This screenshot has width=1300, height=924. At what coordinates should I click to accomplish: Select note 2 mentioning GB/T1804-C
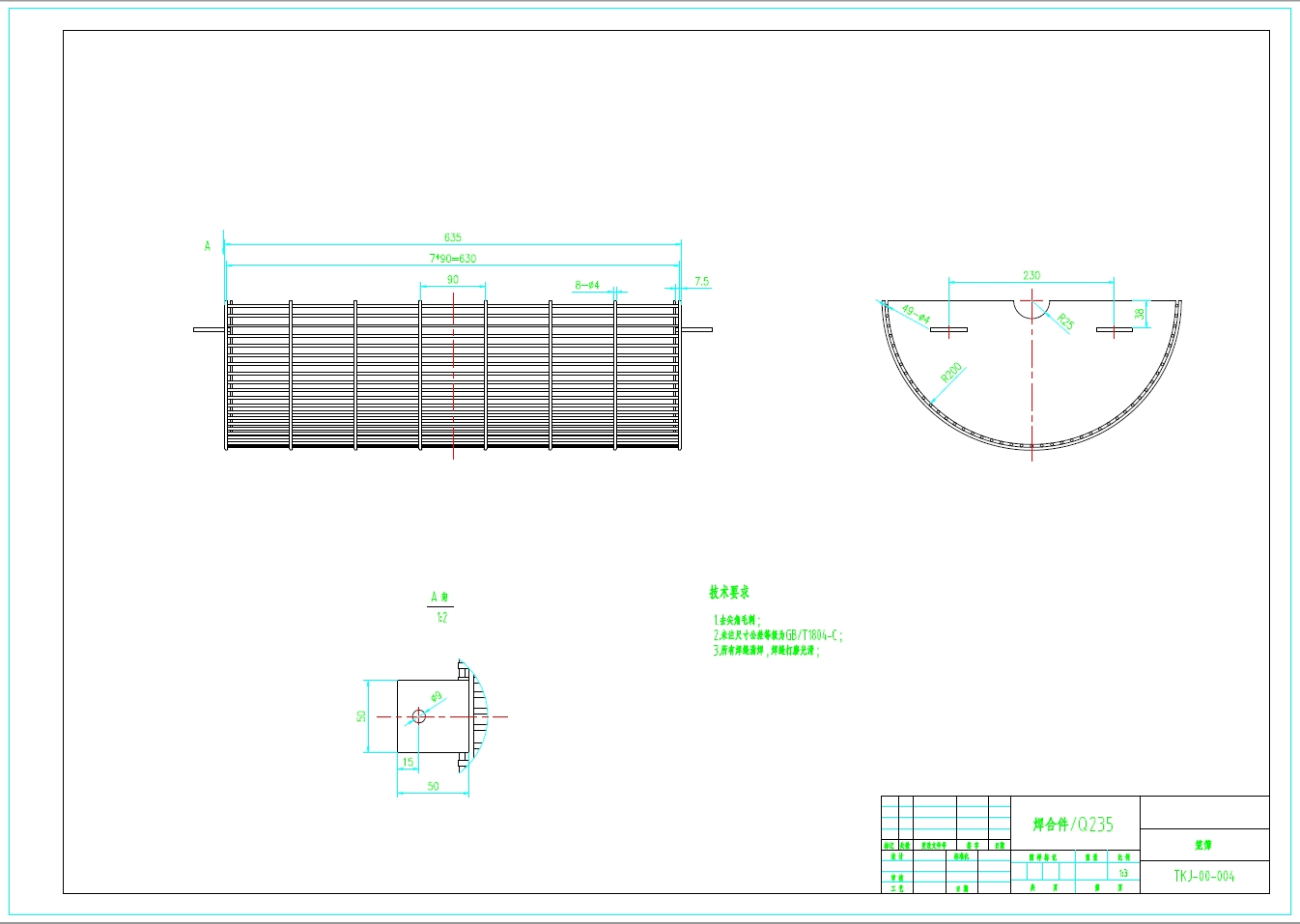tap(778, 635)
